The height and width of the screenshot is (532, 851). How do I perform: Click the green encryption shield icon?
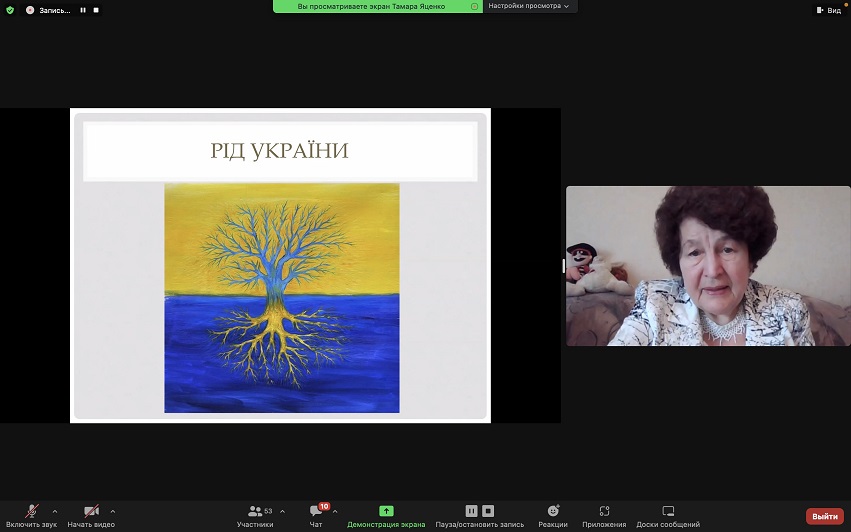pyautogui.click(x=10, y=10)
